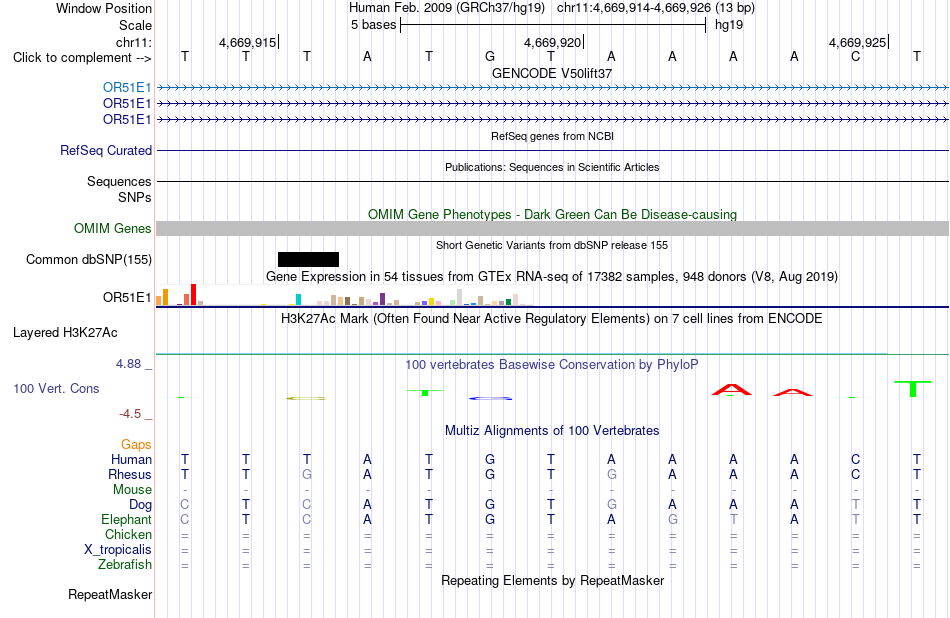950x618 pixels.
Task: Click the Common dbSNP(155) black variant block
Action: (x=308, y=259)
